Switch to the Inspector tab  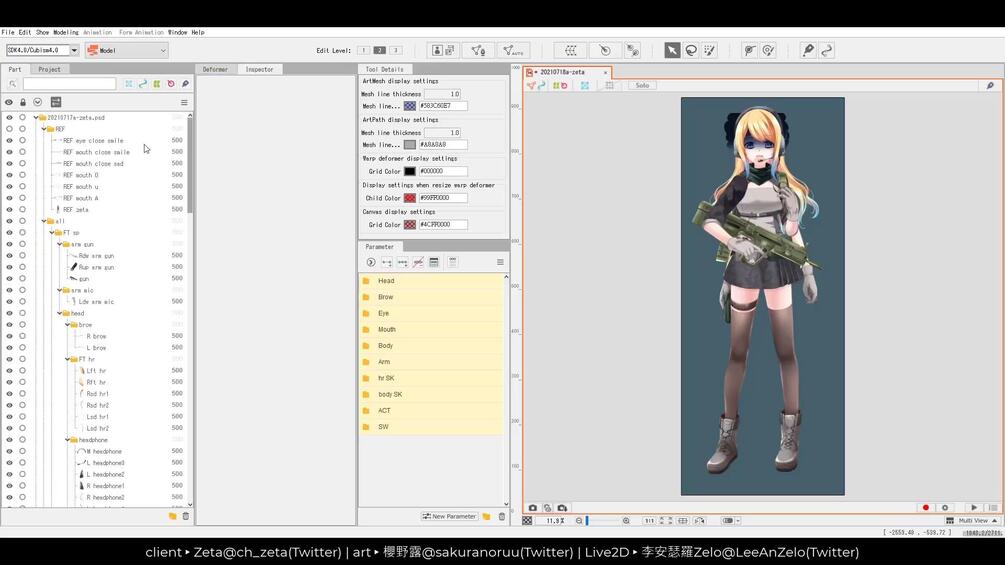click(260, 69)
